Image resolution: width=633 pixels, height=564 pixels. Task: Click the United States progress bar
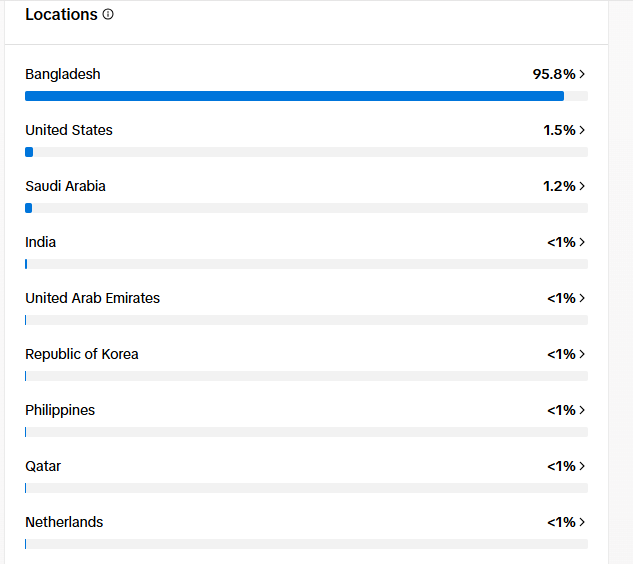(306, 152)
